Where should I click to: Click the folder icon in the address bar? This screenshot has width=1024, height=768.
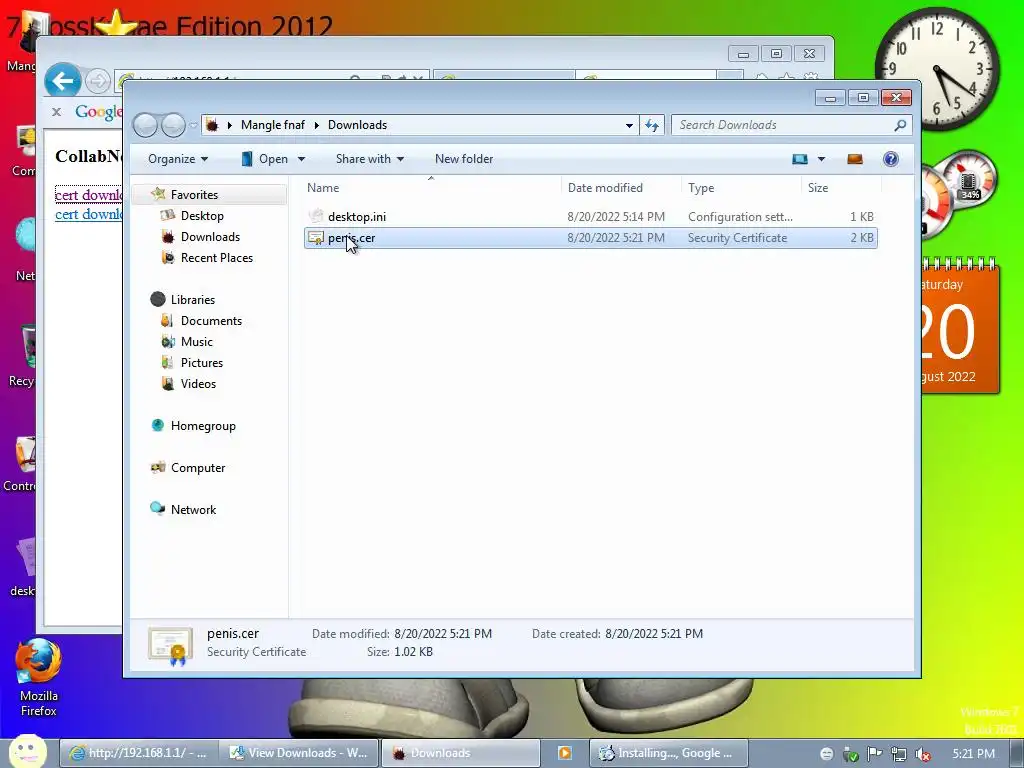[212, 125]
